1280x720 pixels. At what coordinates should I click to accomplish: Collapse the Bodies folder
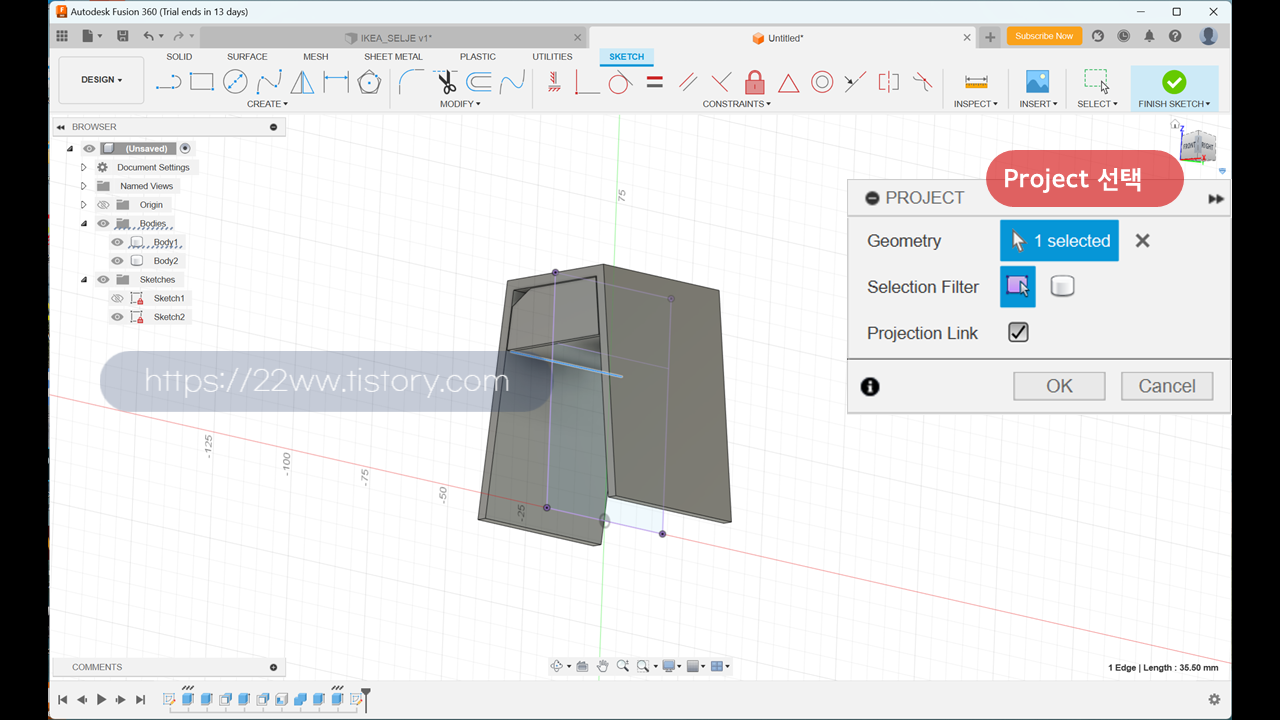pyautogui.click(x=84, y=224)
